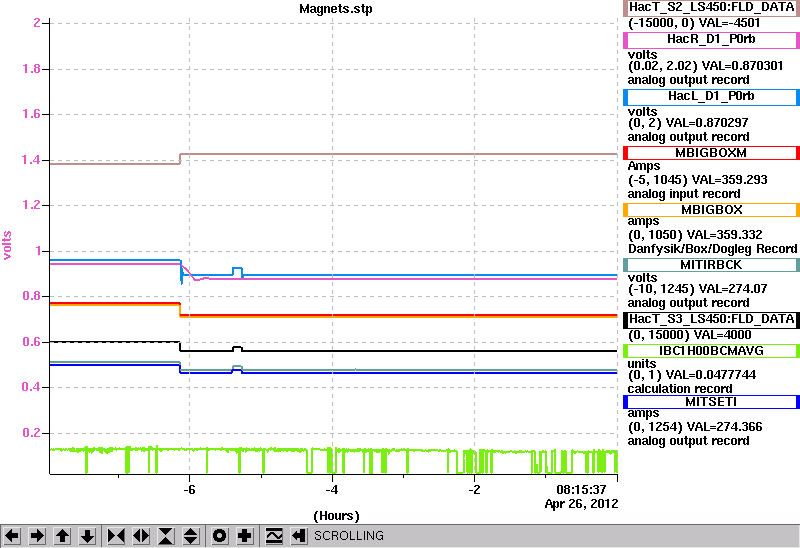
Task: Select the MITSETI curve legend
Action: [711, 402]
